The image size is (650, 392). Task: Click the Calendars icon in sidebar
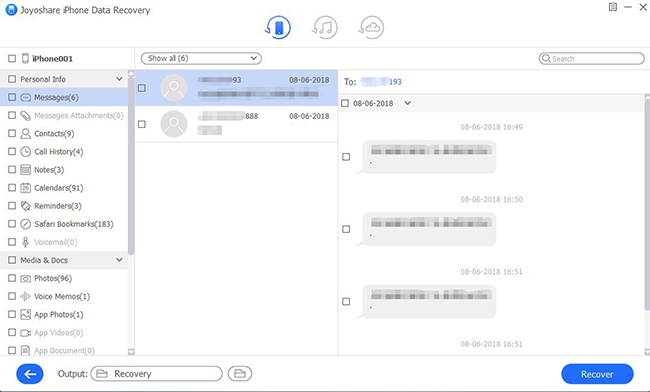pyautogui.click(x=26, y=188)
